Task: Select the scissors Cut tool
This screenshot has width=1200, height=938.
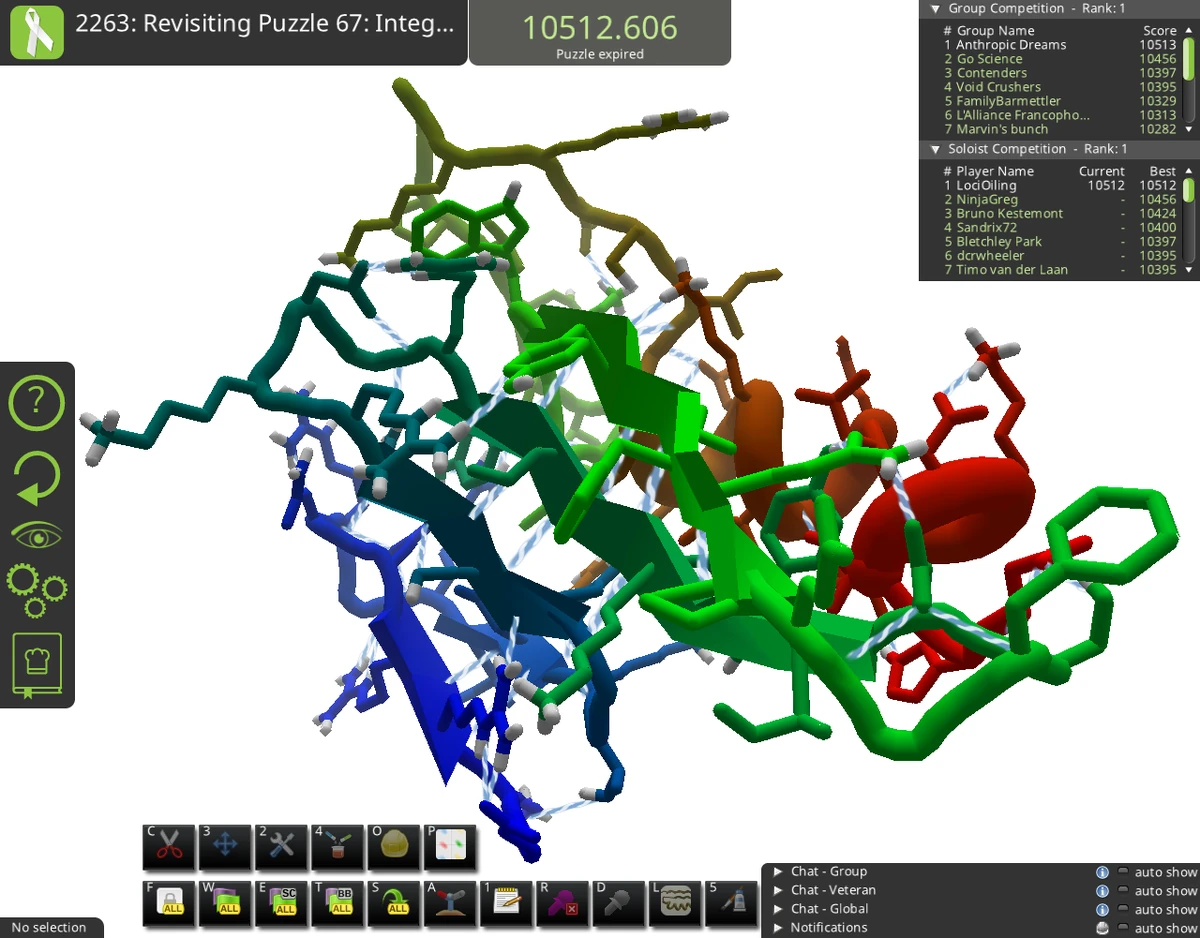Action: coord(169,845)
